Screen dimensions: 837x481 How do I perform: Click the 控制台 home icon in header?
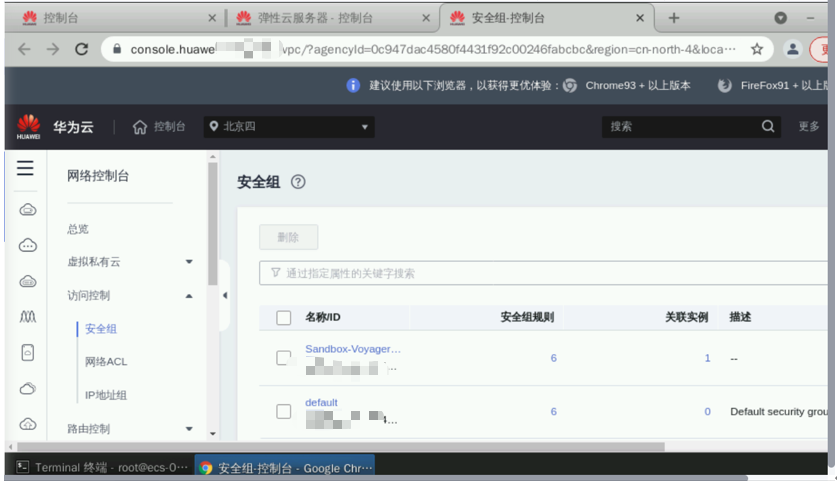(x=140, y=127)
